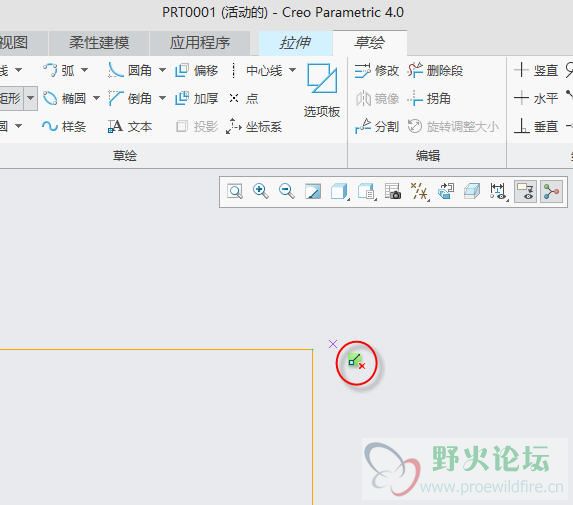Open the View Manager camera icon

(393, 191)
